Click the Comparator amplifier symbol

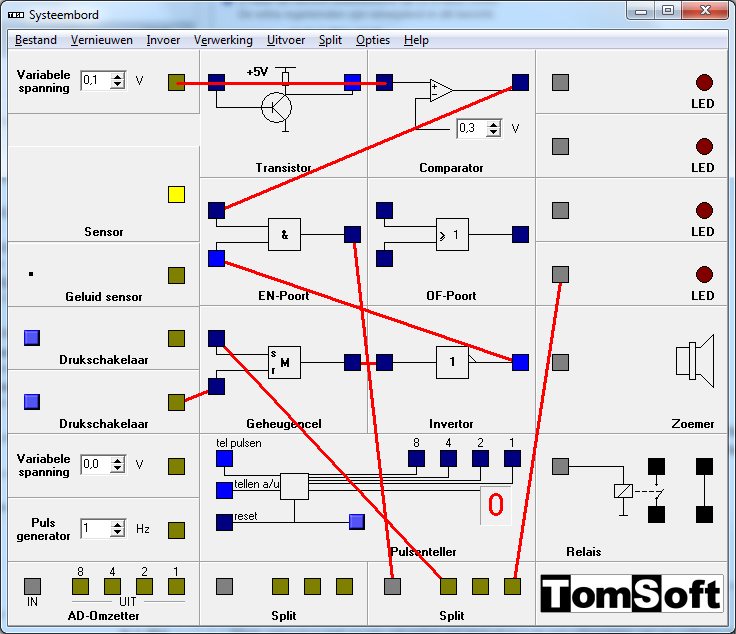(441, 90)
